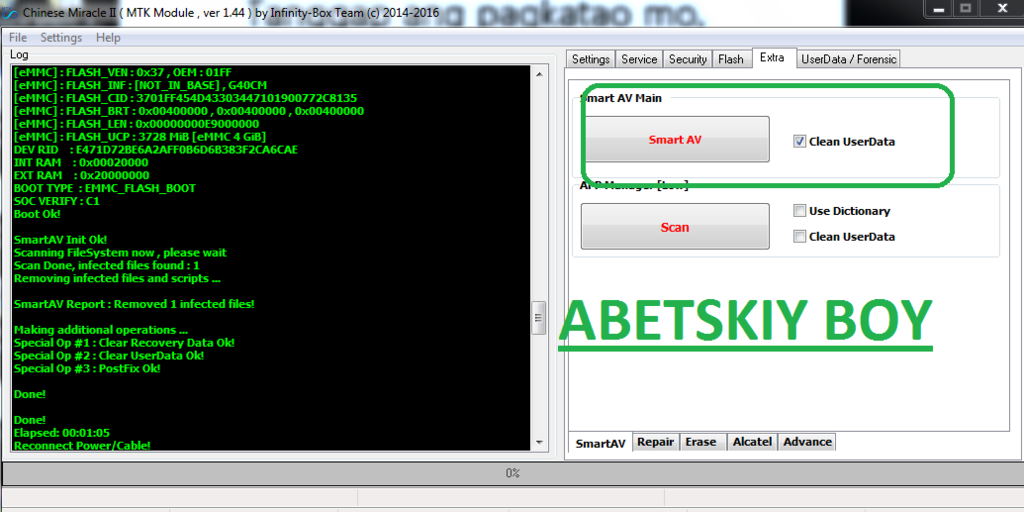Viewport: 1024px width, 512px height.
Task: Open the UserData / Forensic tab
Action: (x=848, y=59)
